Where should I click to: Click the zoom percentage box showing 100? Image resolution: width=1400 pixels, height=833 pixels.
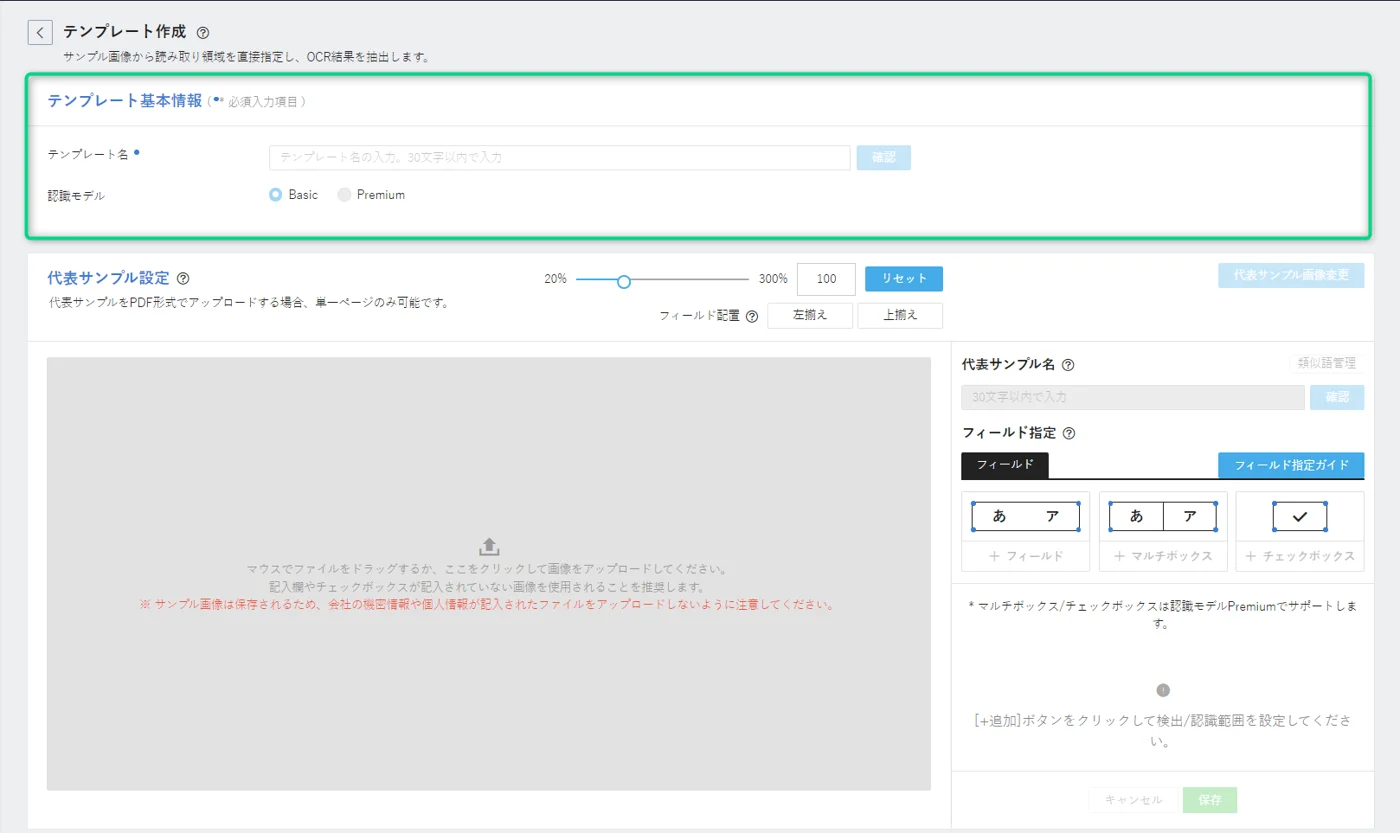pyautogui.click(x=825, y=279)
